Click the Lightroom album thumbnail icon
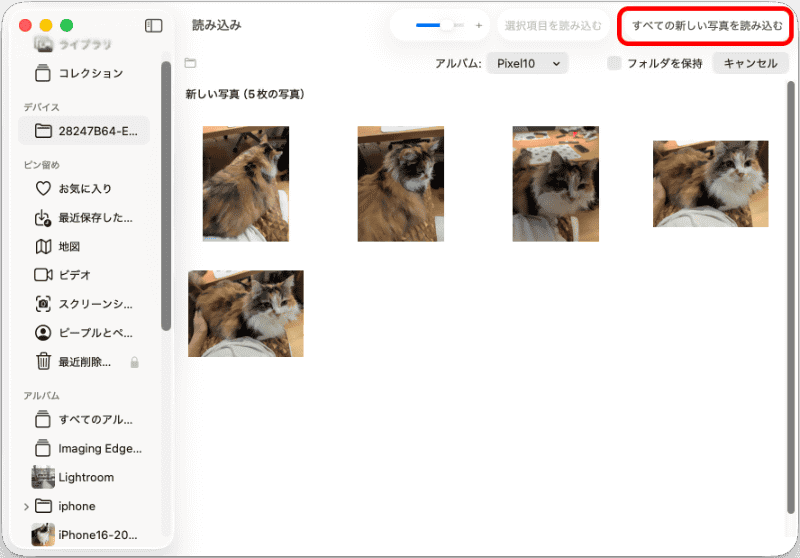This screenshot has height=558, width=800. click(x=43, y=477)
